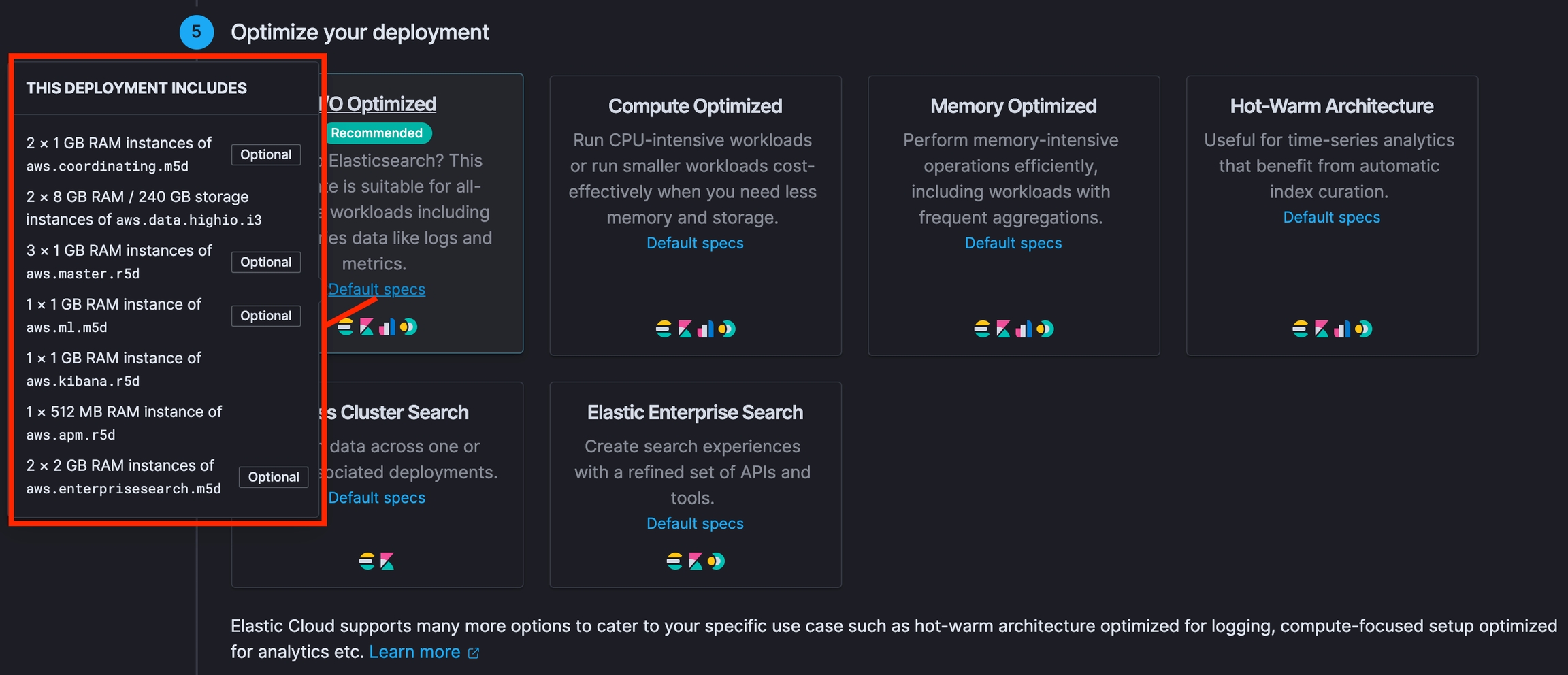Click APM chart icon in I/O Optimized card
The width and height of the screenshot is (1568, 675).
click(x=387, y=327)
